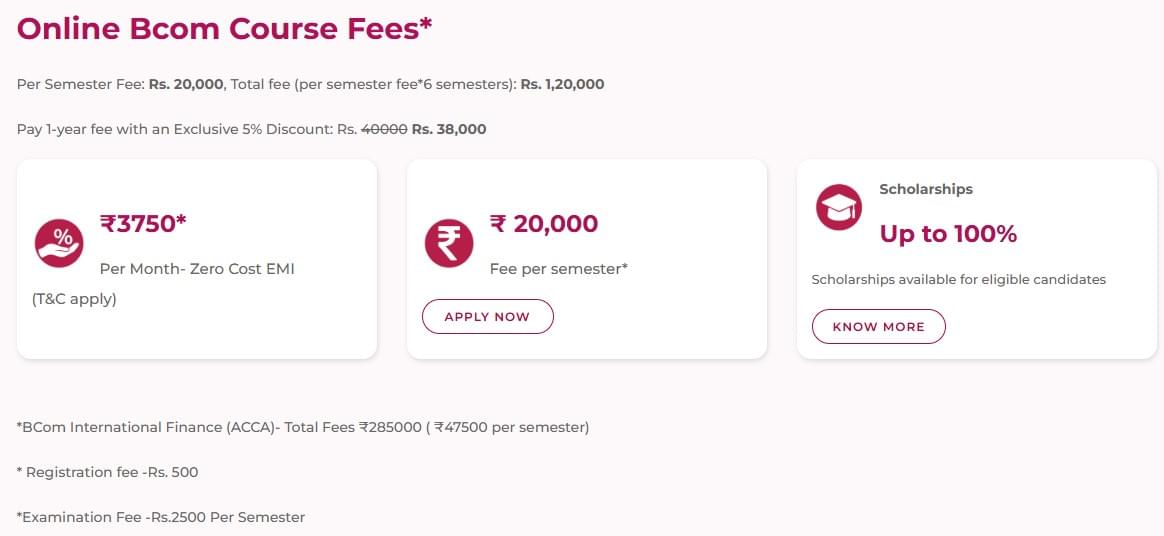Click the (T&C apply) note
The width and height of the screenshot is (1164, 536).
click(x=74, y=299)
